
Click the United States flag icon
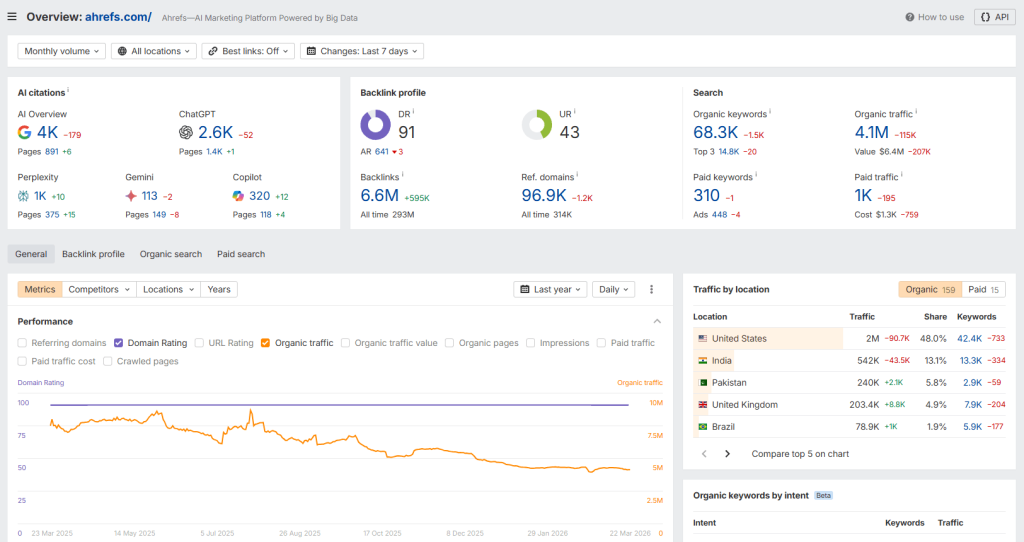(703, 338)
